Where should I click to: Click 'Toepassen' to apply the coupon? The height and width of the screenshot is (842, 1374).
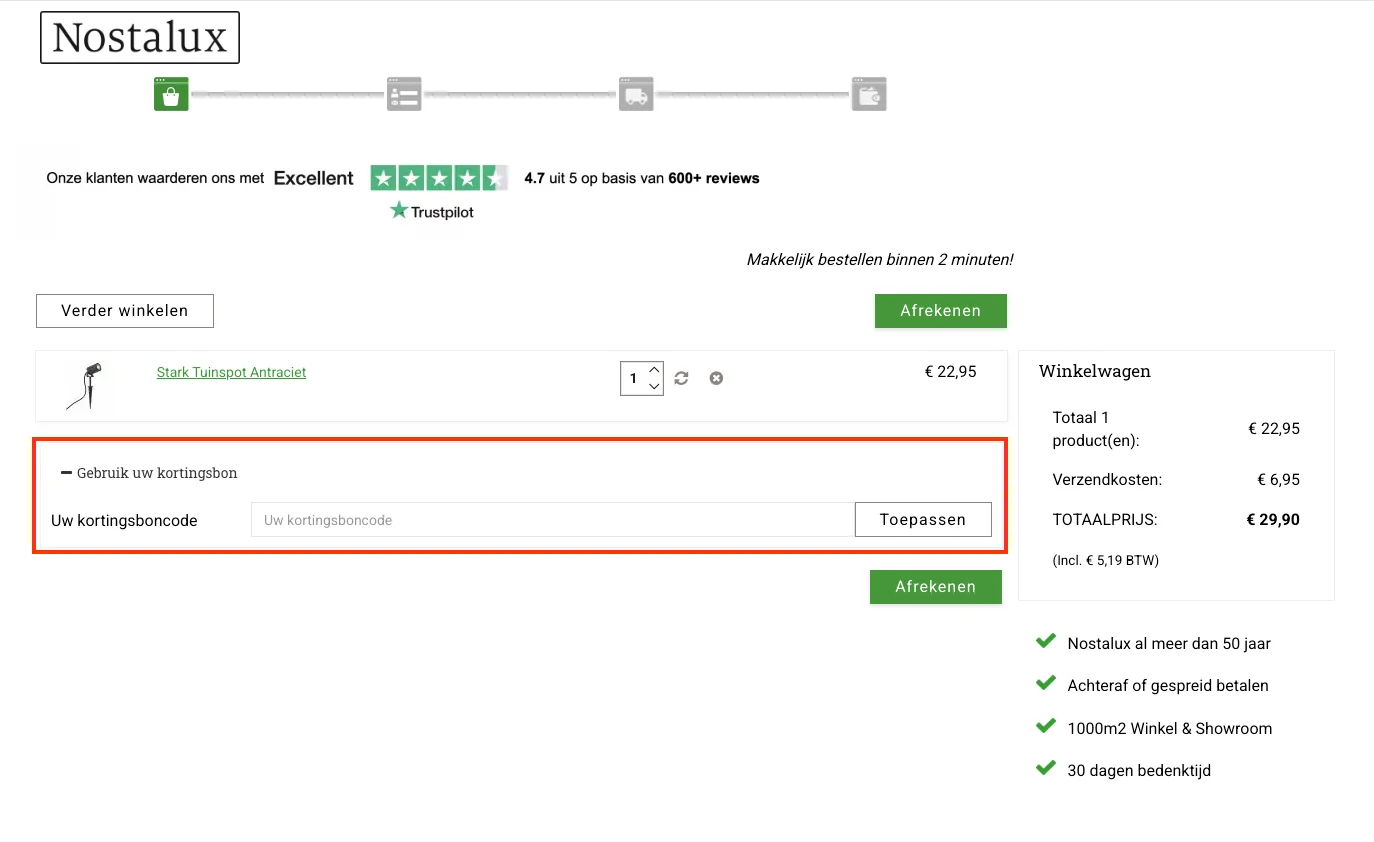pos(922,520)
